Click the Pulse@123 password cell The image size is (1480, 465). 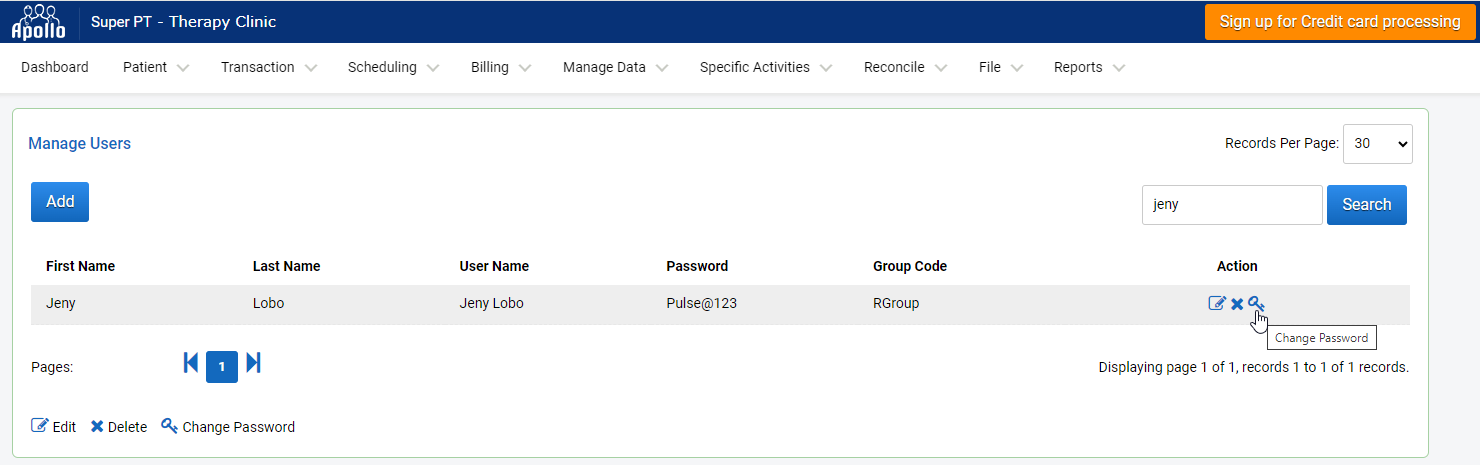[702, 303]
